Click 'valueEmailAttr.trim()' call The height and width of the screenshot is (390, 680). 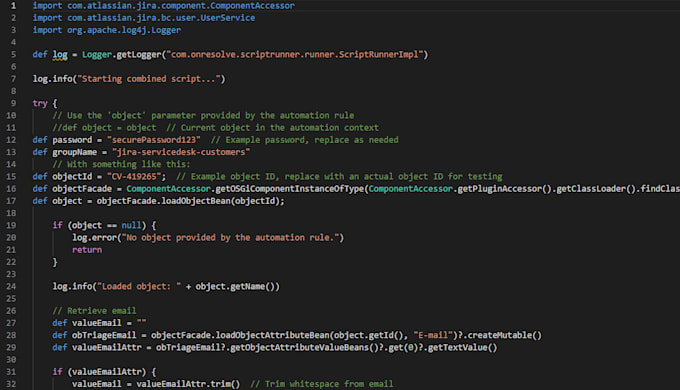(x=188, y=384)
